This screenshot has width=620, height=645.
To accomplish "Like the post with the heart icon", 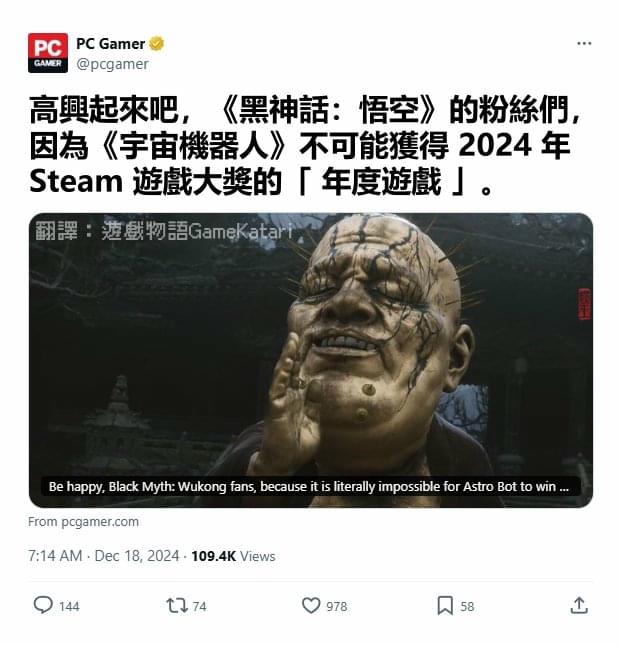I will point(311,606).
